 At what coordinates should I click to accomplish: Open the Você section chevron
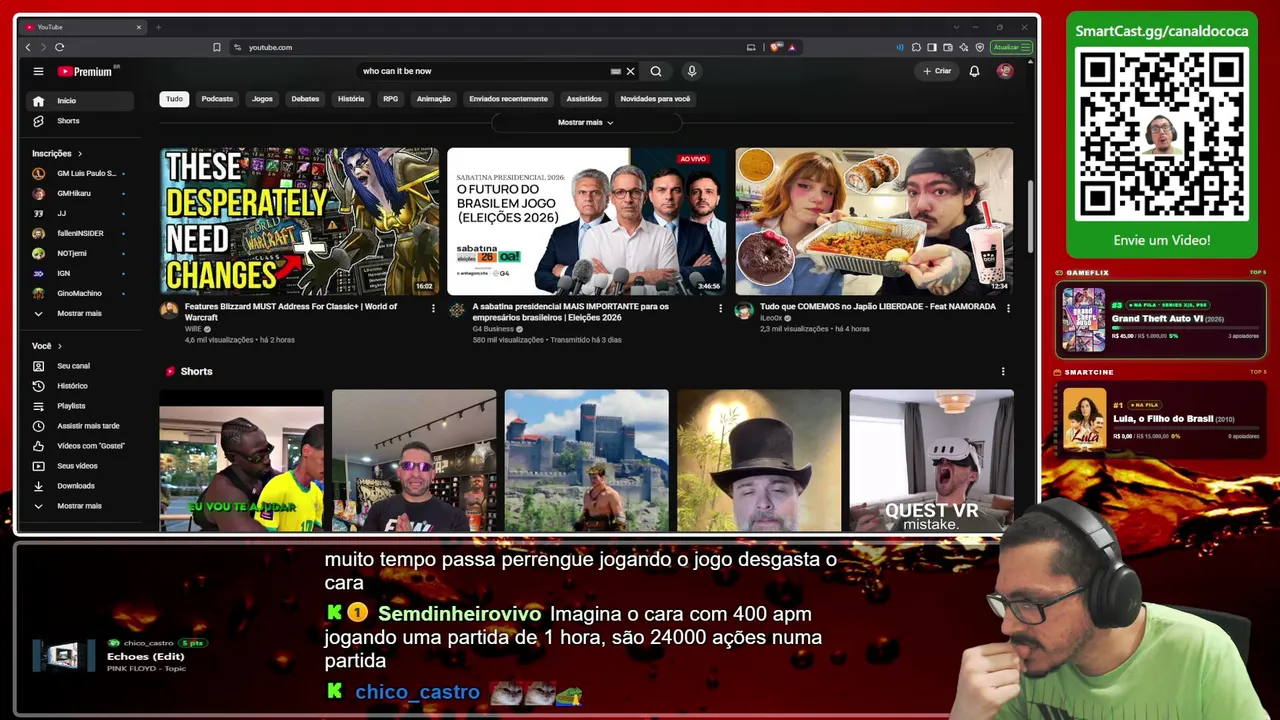tap(59, 346)
